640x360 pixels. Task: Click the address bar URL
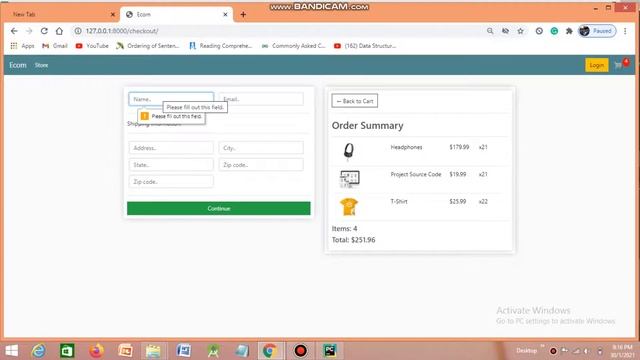point(122,31)
